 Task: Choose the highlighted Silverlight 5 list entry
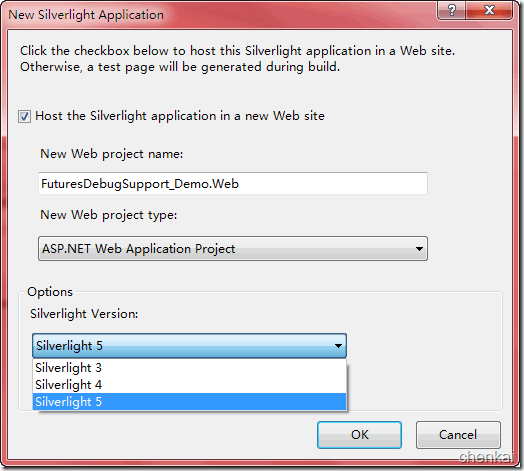pos(189,402)
